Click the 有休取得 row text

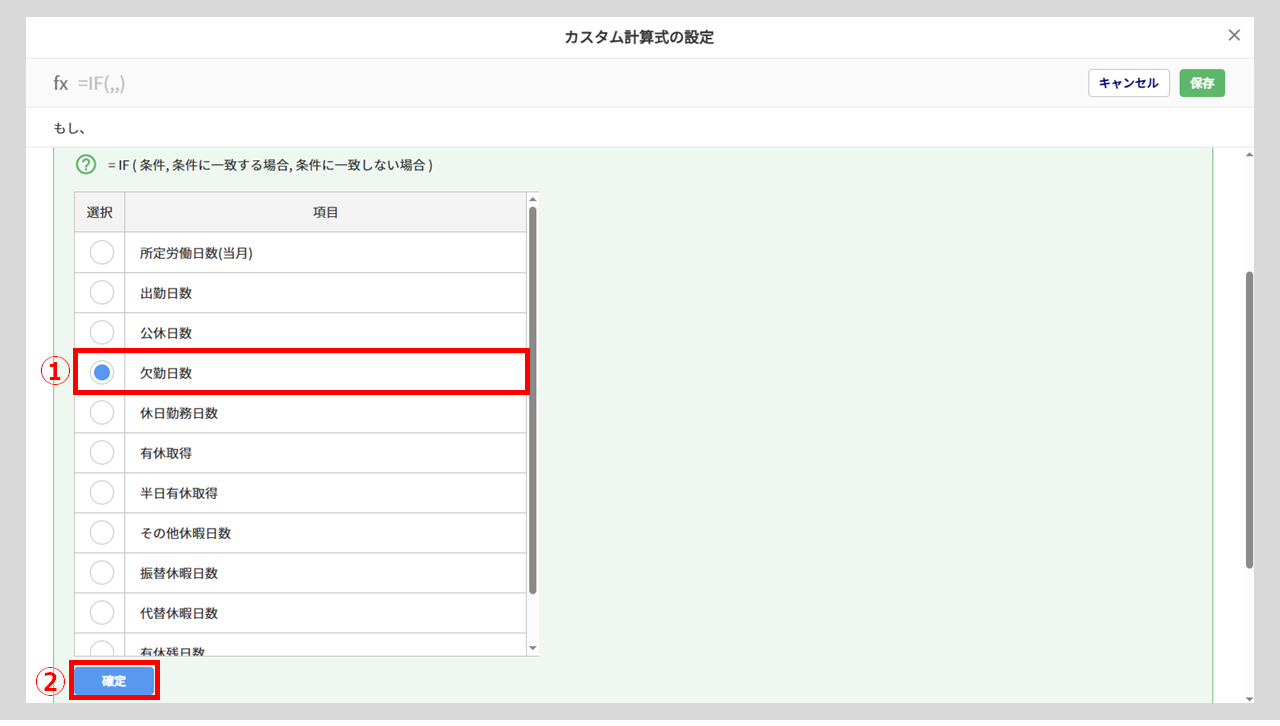click(x=166, y=453)
